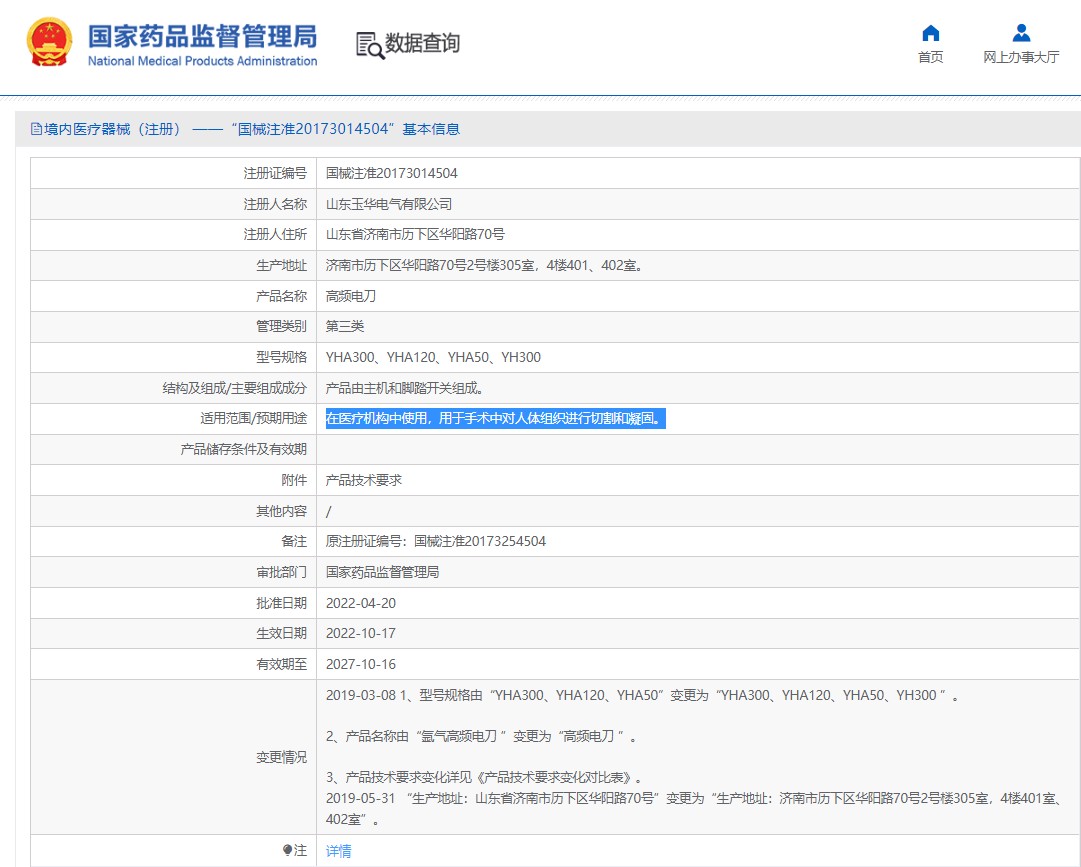Click the 国家药品监督管理局 site title

click(x=202, y=37)
